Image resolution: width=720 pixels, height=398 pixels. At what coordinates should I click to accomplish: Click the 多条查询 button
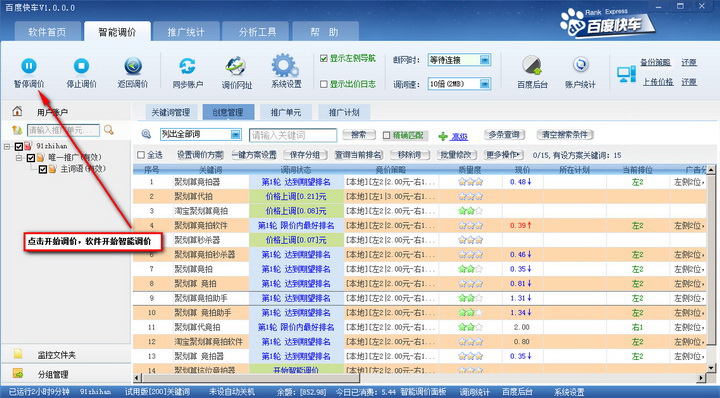504,135
